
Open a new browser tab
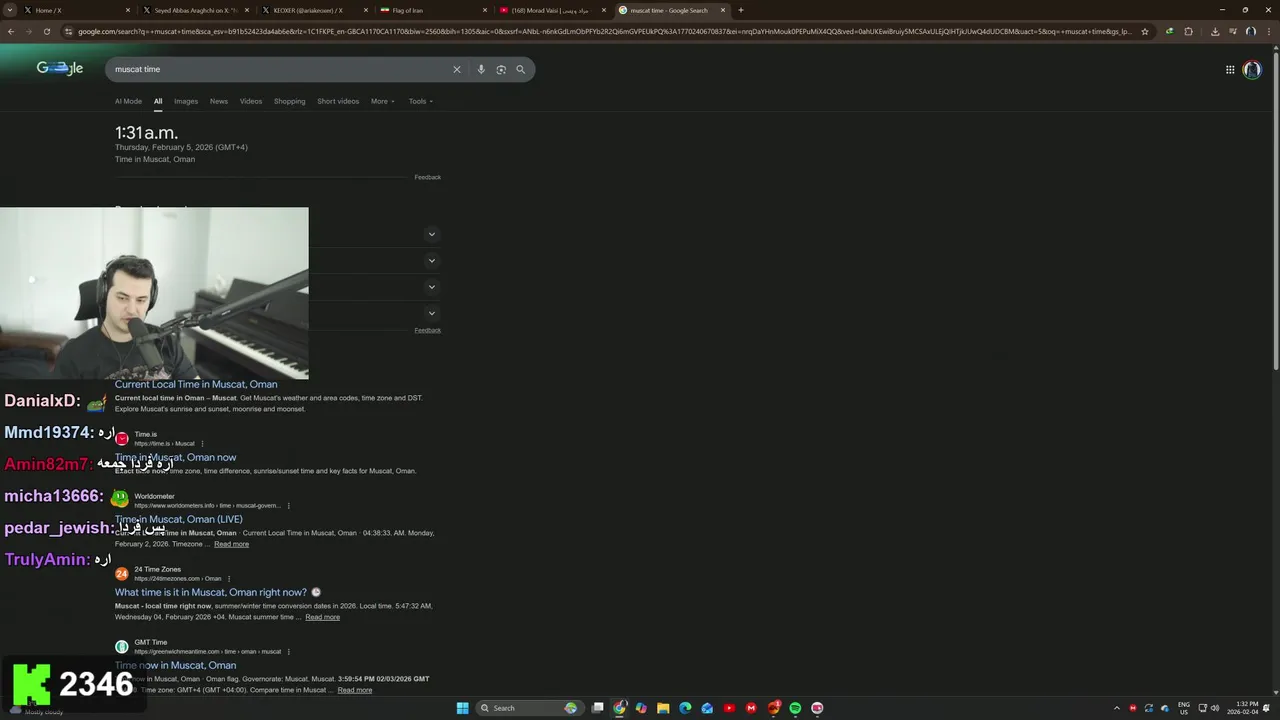pyautogui.click(x=741, y=10)
